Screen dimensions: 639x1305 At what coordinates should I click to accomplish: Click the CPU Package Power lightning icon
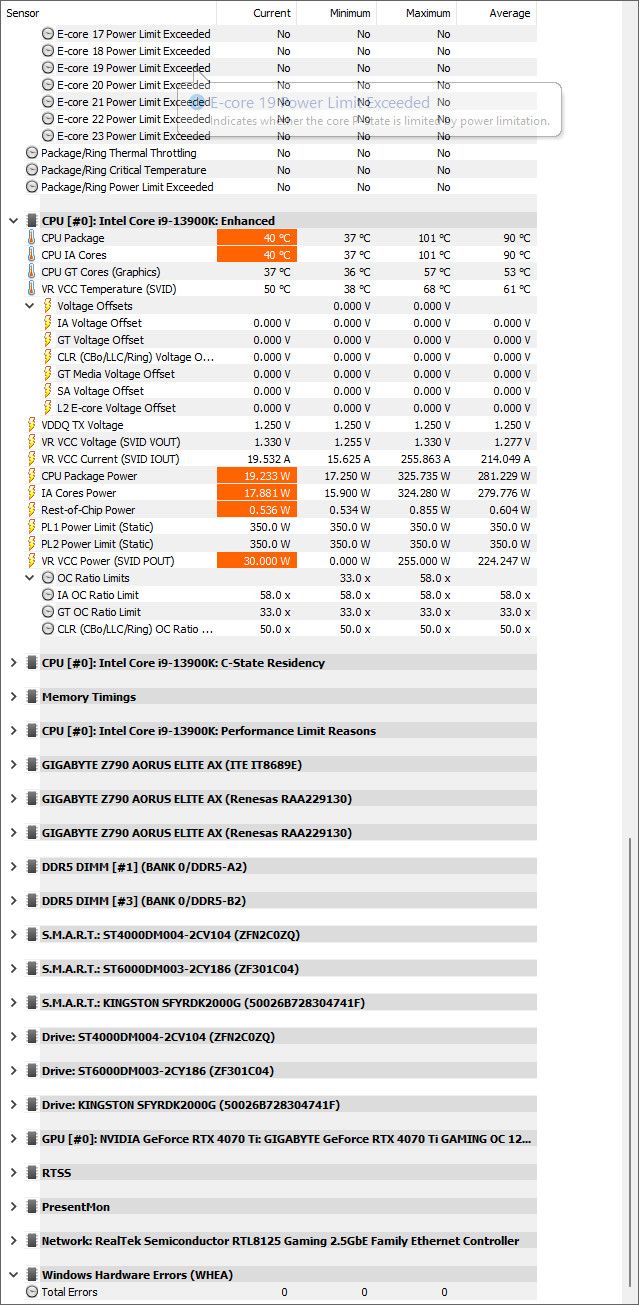tap(32, 476)
